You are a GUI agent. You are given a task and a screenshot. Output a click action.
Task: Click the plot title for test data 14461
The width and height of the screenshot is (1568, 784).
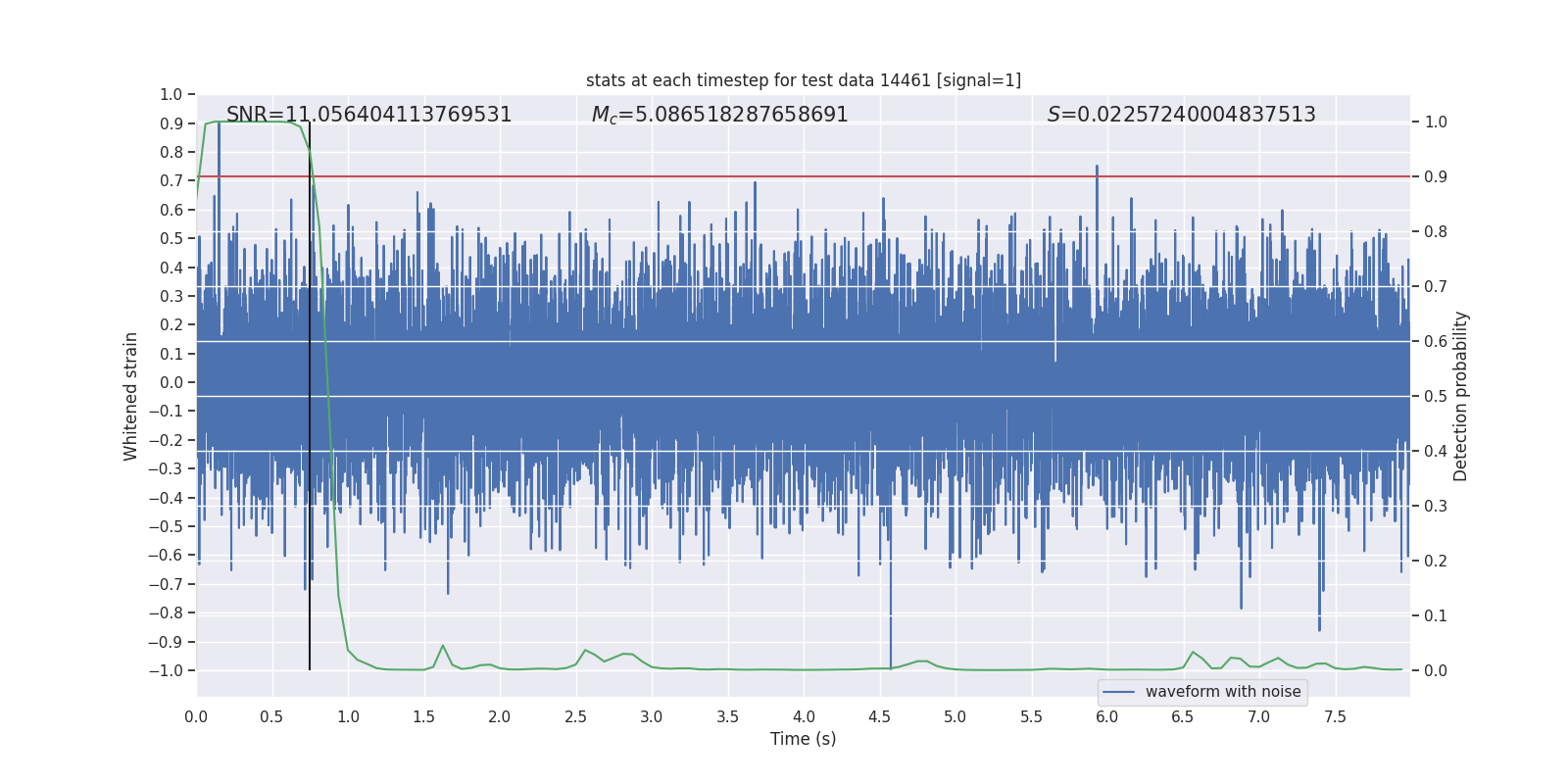[x=804, y=80]
